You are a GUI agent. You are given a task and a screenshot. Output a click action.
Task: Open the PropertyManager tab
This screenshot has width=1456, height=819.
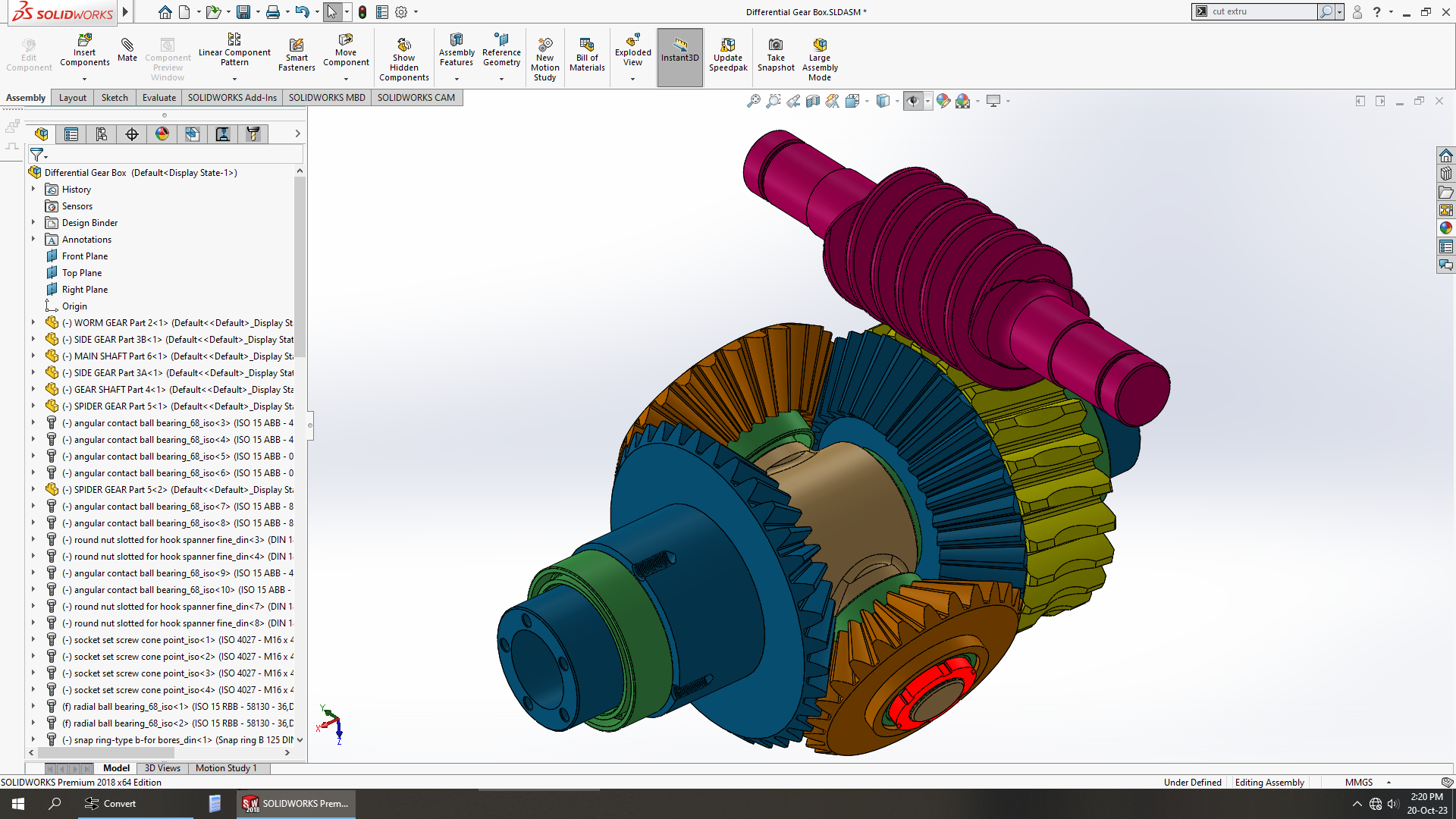(x=71, y=134)
